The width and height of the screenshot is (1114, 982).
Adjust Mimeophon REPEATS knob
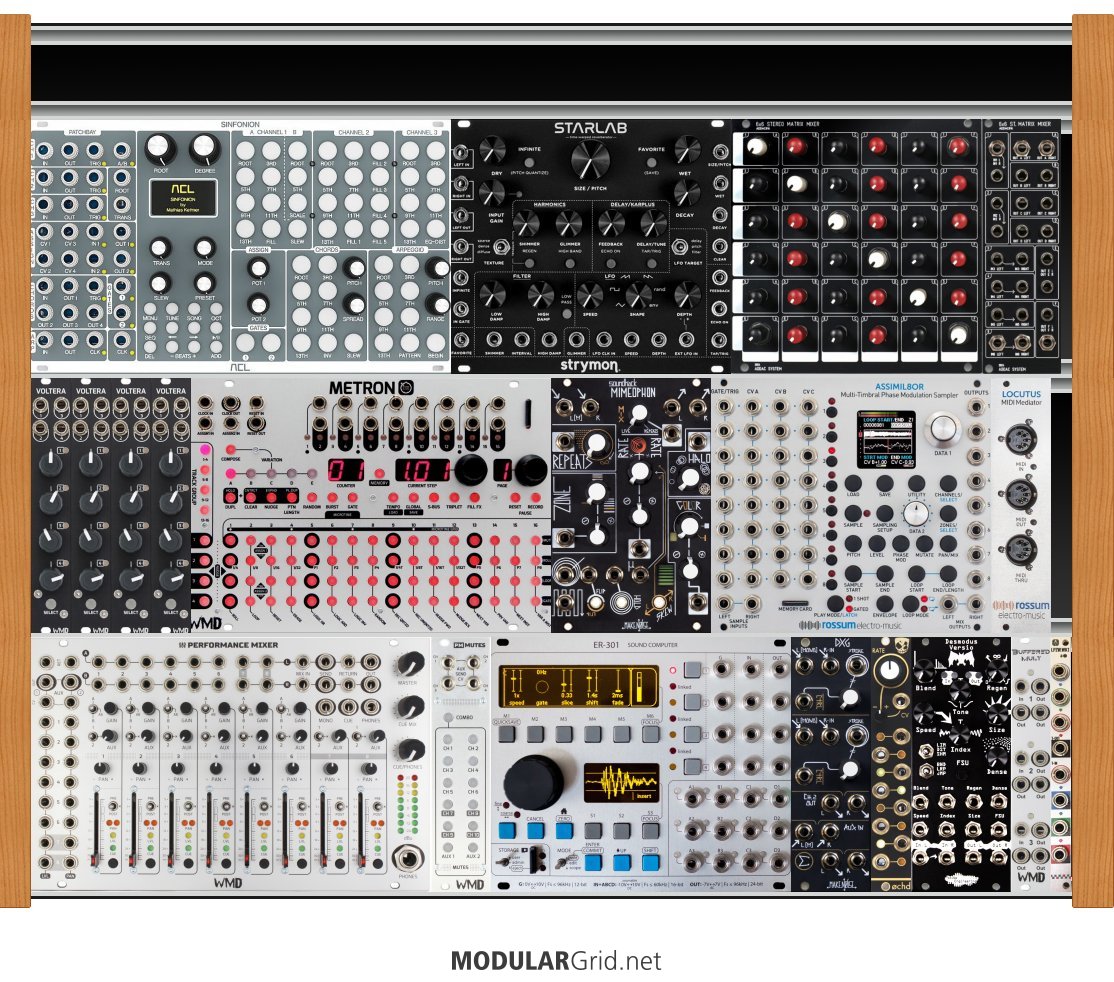(x=597, y=444)
